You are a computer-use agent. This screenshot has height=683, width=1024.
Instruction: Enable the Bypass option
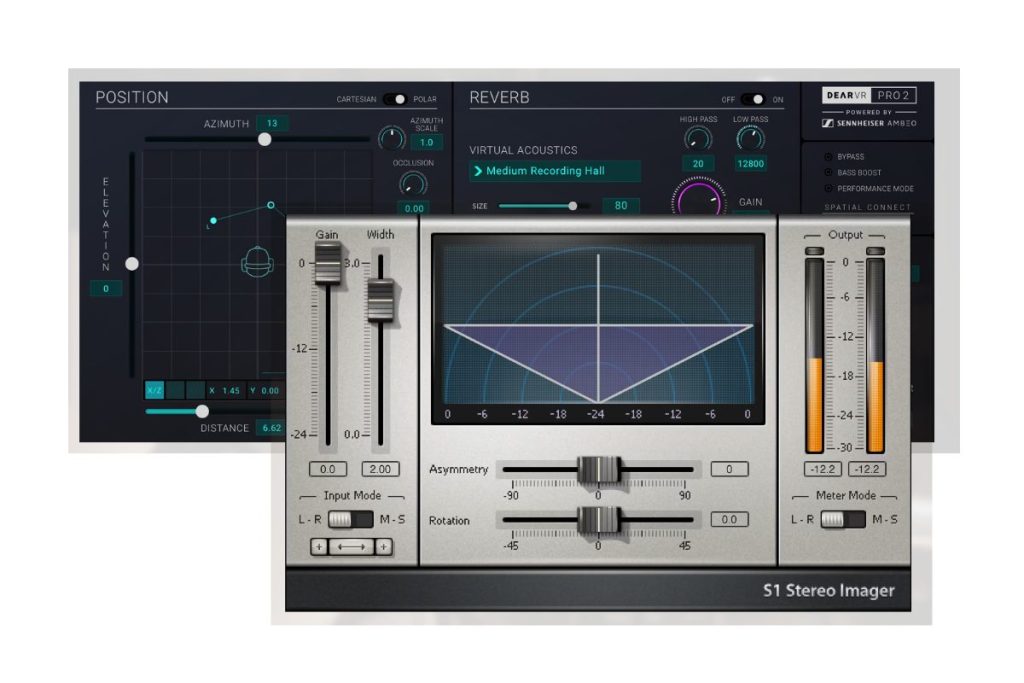(x=828, y=157)
